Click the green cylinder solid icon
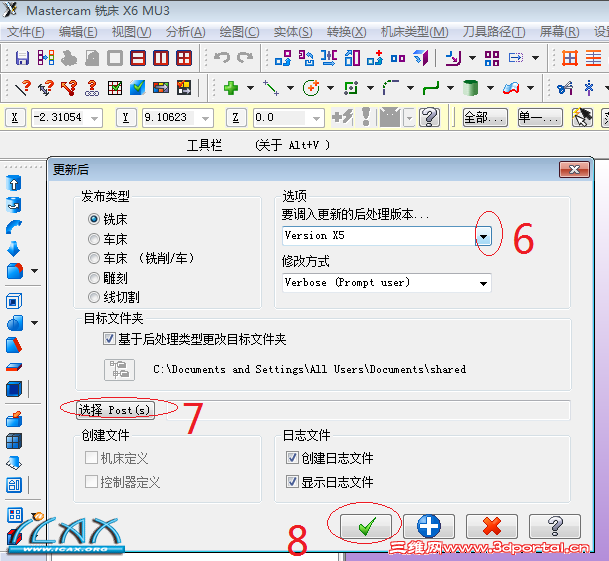The image size is (609, 561). [470, 88]
